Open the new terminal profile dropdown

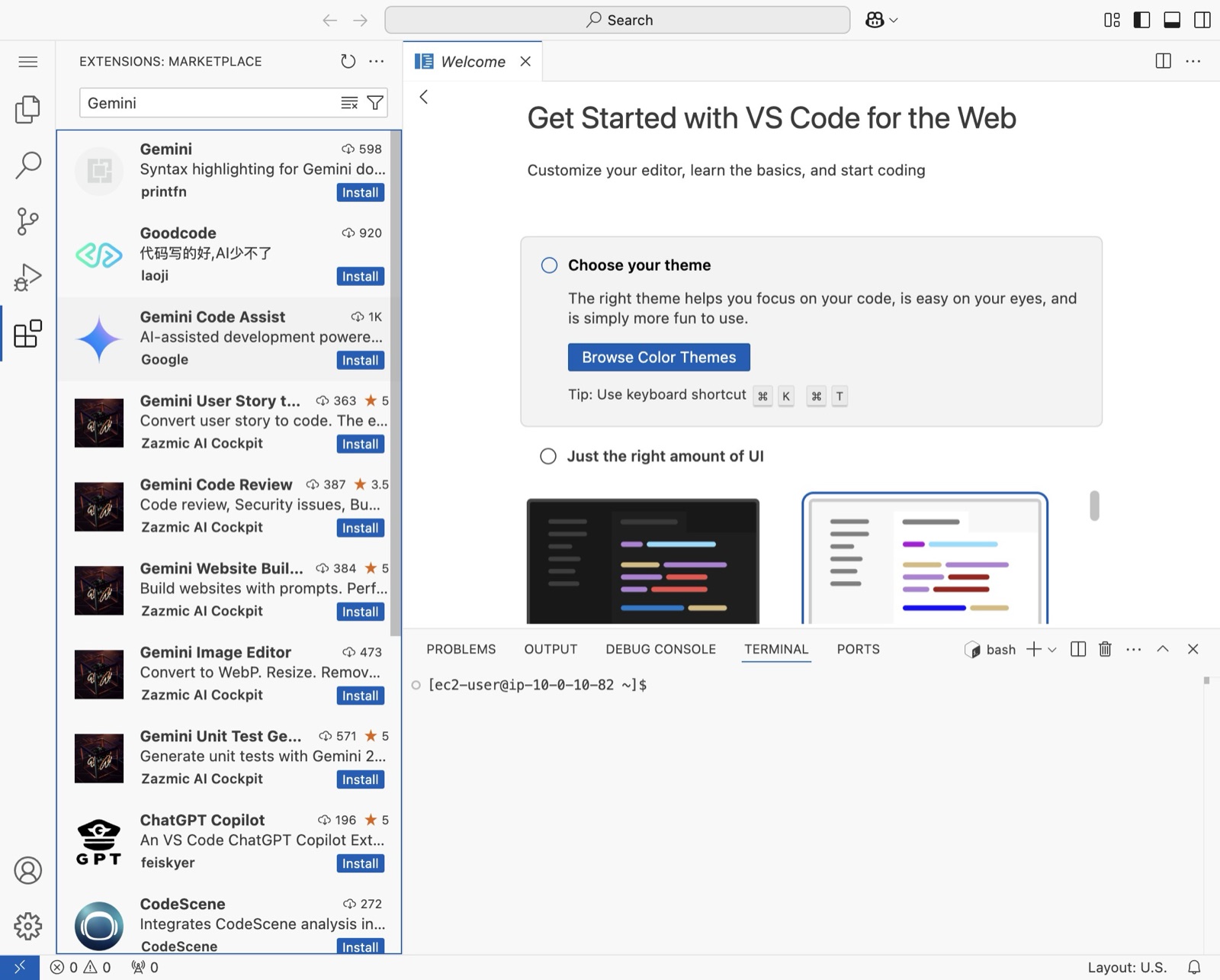[x=1052, y=650]
